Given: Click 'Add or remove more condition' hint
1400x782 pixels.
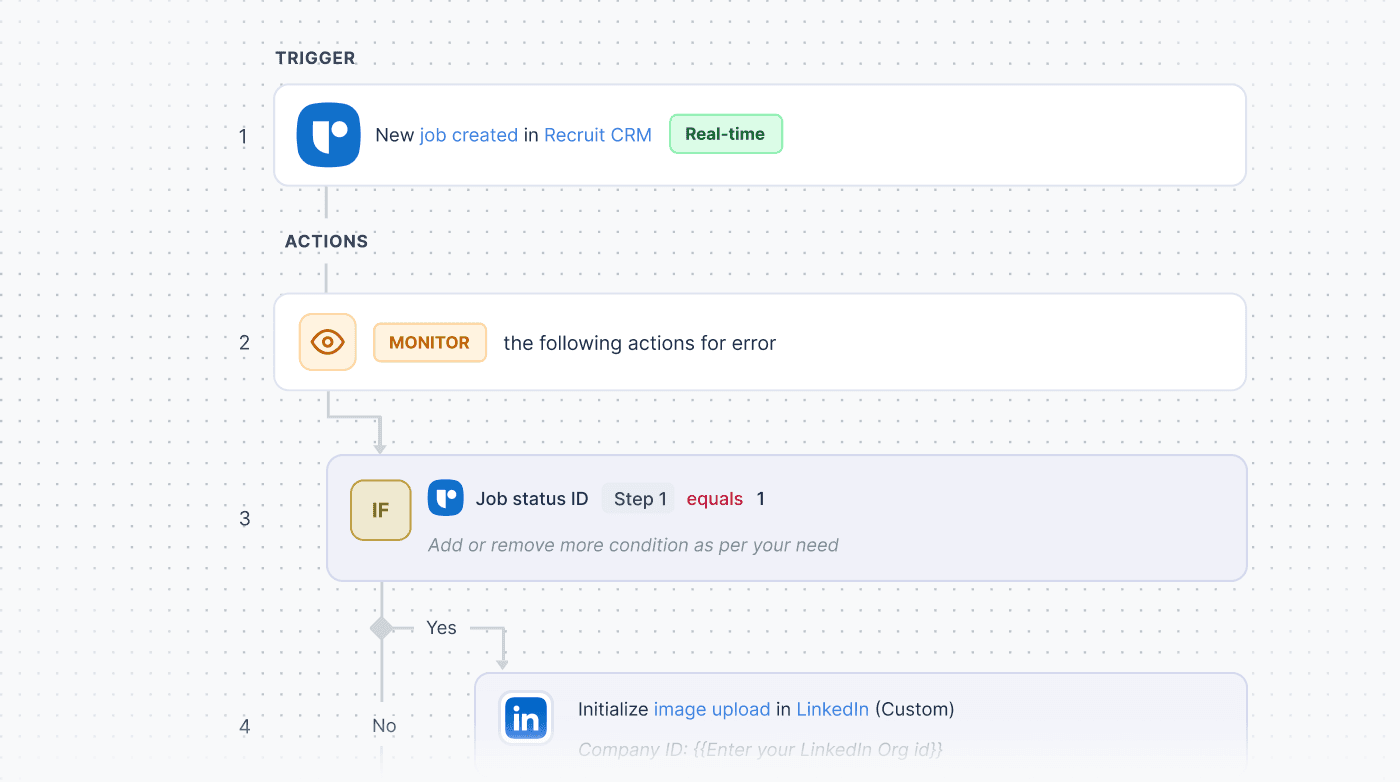Looking at the screenshot, I should [x=633, y=545].
